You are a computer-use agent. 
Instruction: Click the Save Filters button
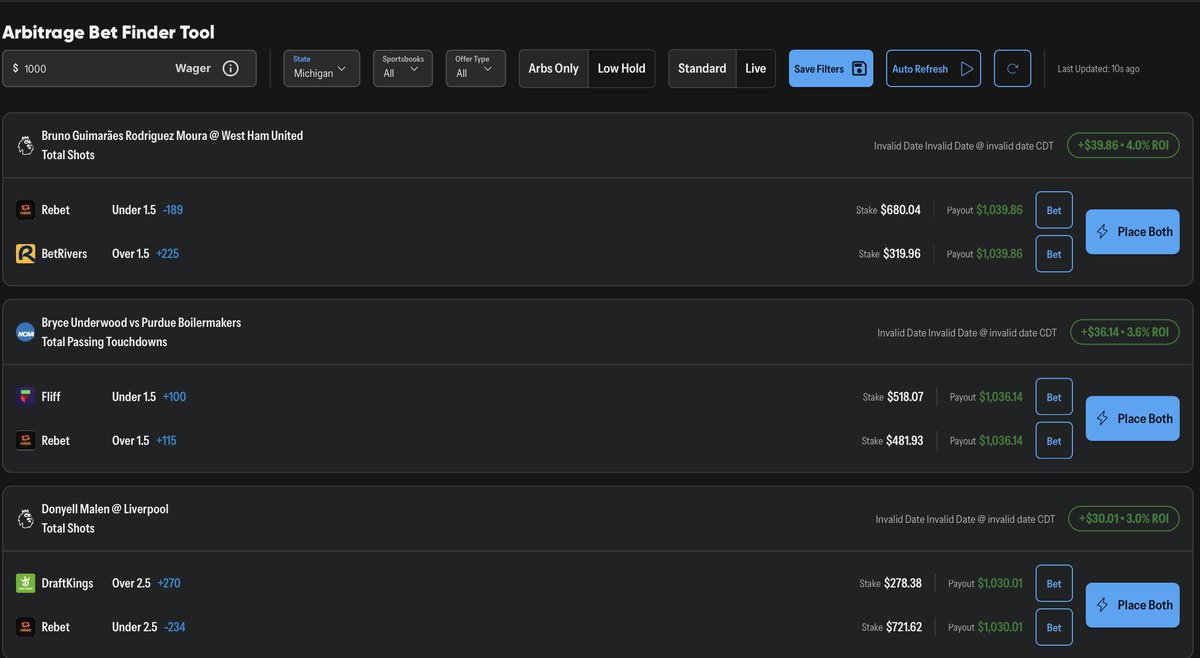[x=831, y=69]
